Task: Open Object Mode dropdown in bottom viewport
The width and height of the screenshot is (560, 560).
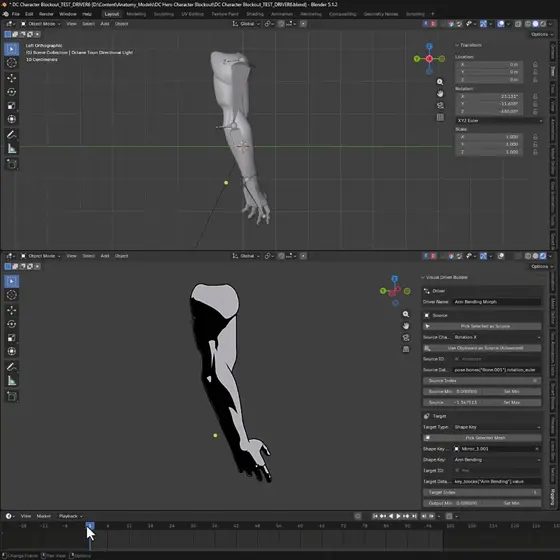Action: [x=40, y=256]
